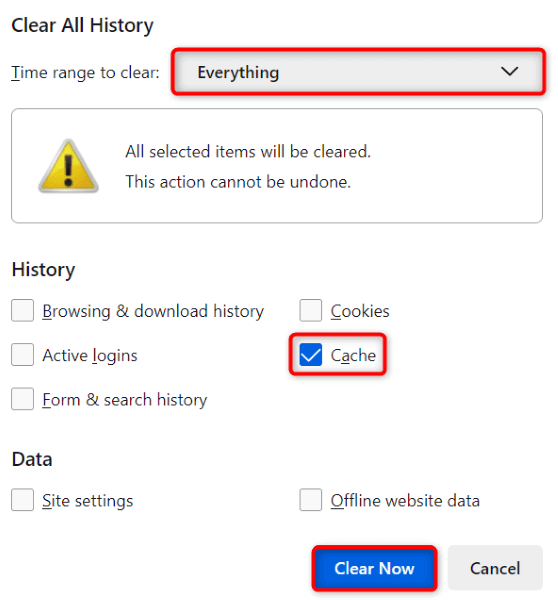
Task: Click the 'Time range to clear:' label
Action: (85, 72)
